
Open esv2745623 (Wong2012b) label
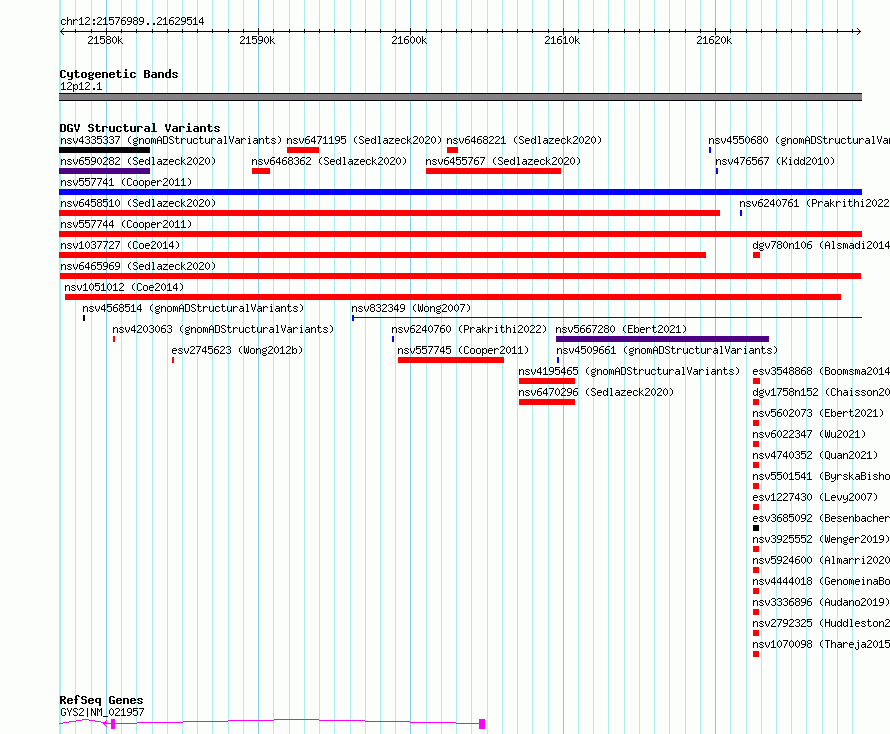[x=237, y=350]
